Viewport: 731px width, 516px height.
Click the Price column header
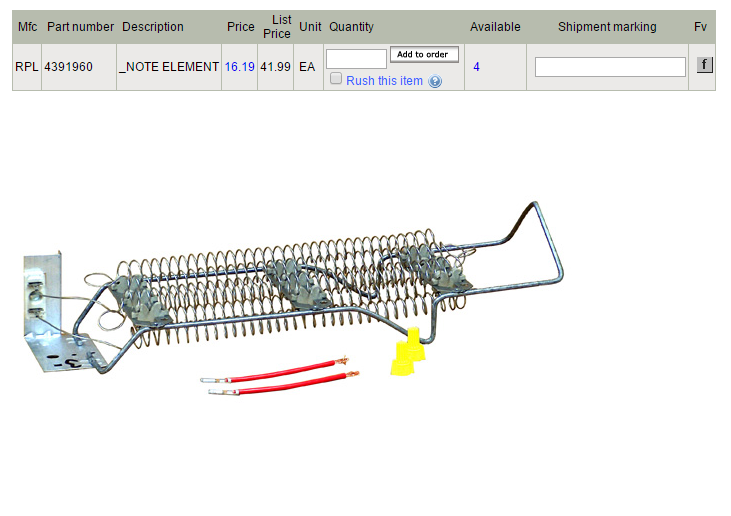(241, 27)
